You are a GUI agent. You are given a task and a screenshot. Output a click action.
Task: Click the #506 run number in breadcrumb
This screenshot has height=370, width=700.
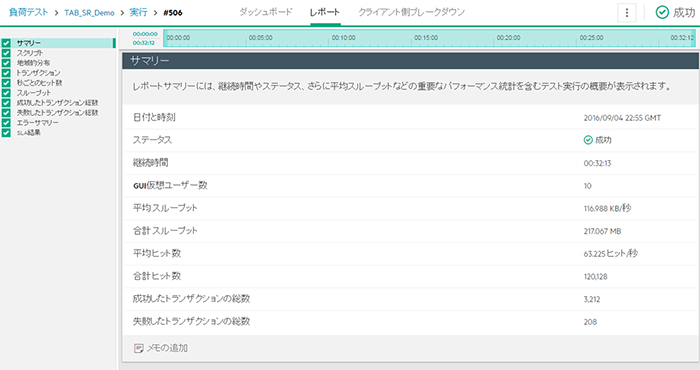[173, 12]
